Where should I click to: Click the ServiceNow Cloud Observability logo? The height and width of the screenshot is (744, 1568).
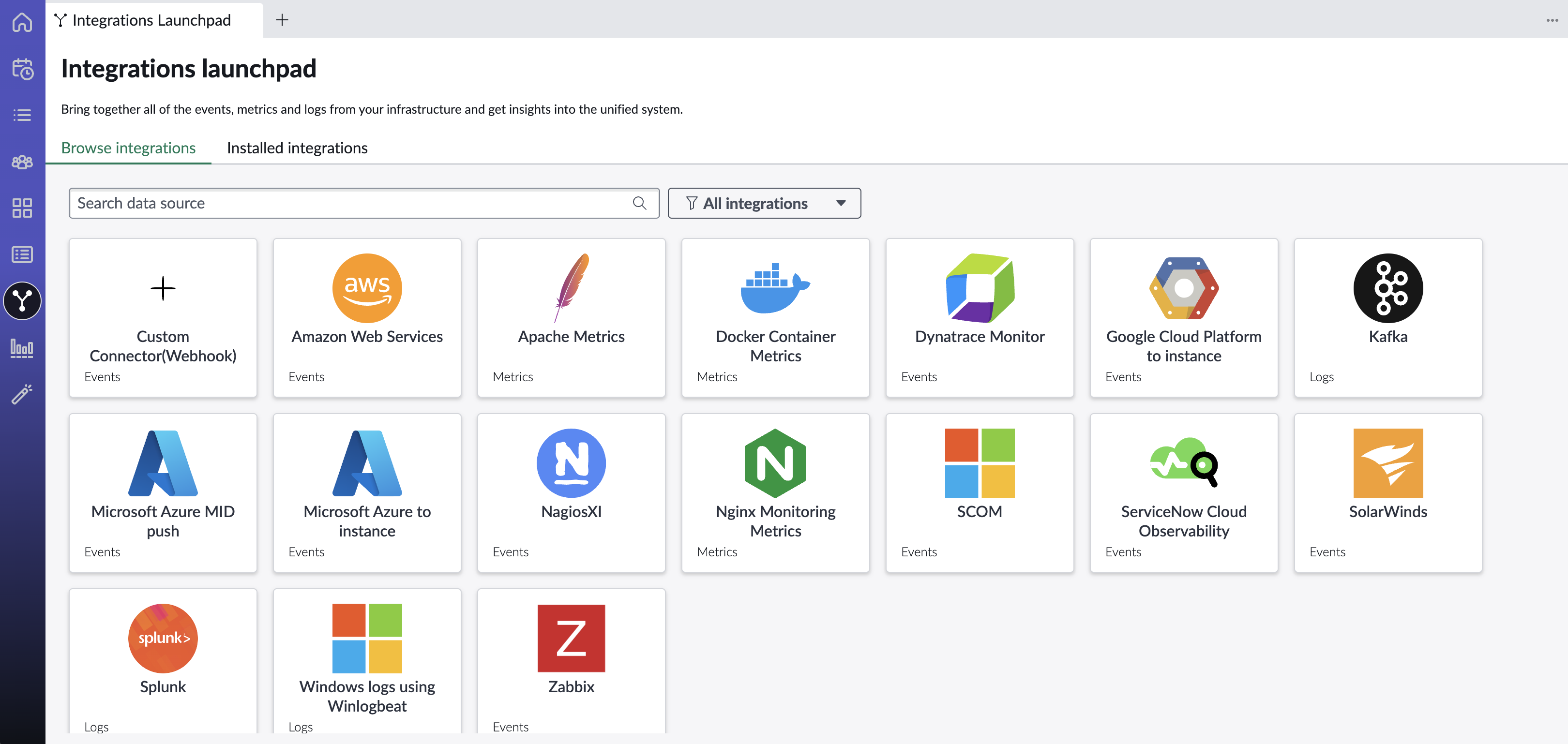point(1184,461)
